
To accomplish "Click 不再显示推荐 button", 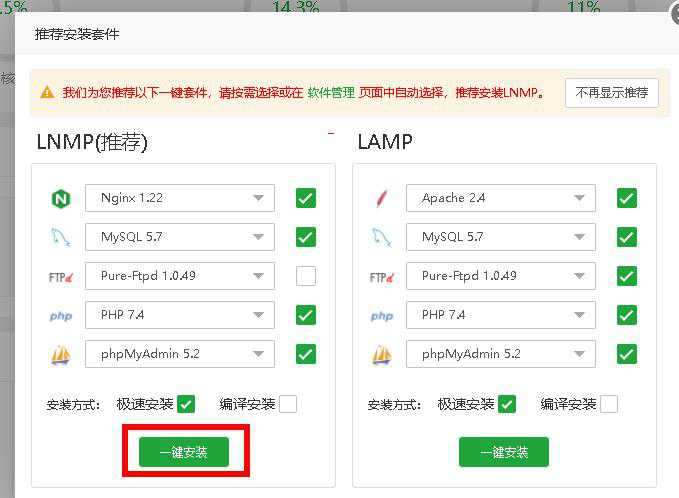I will coord(611,93).
